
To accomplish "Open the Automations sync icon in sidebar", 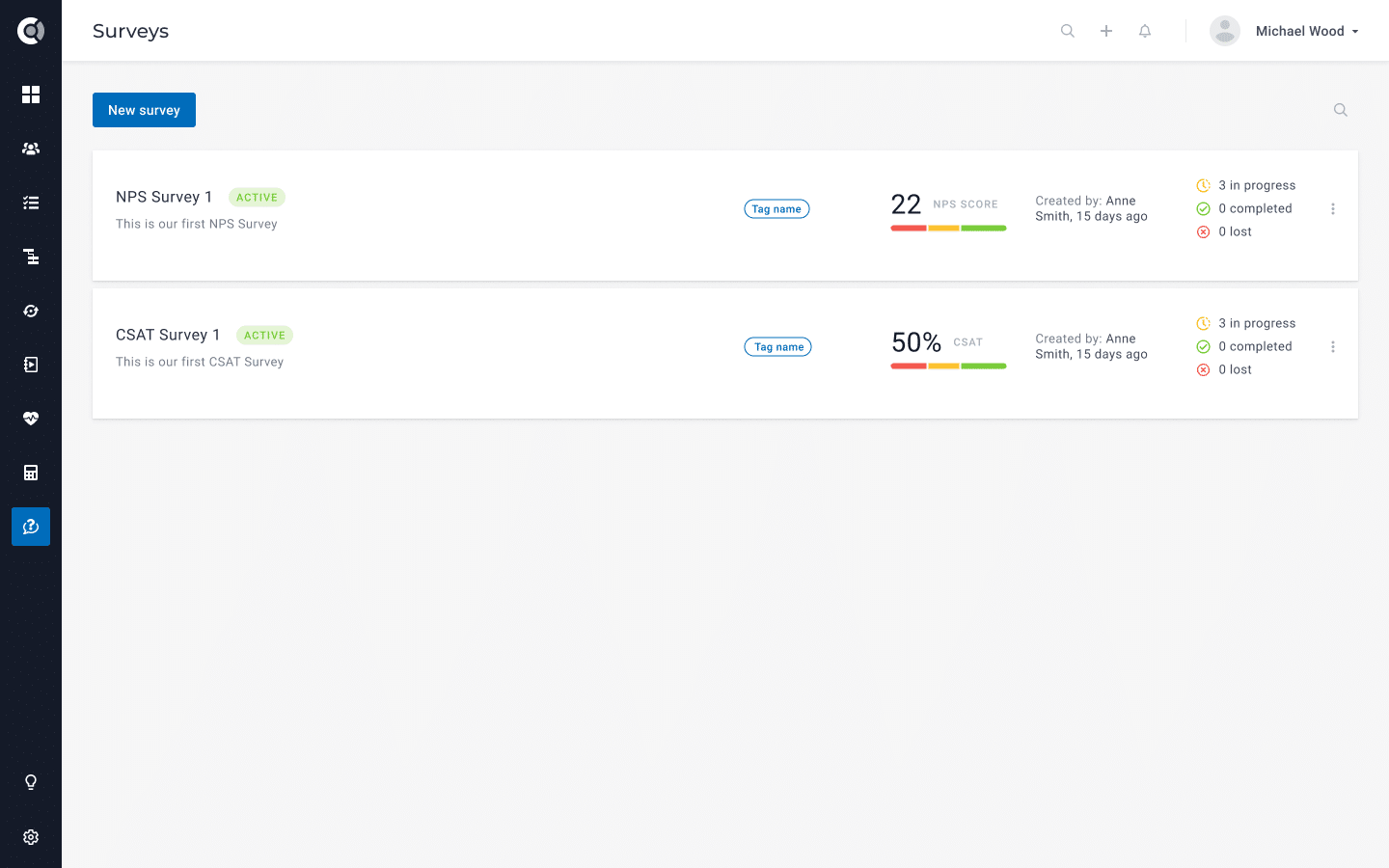I will click(x=31, y=311).
